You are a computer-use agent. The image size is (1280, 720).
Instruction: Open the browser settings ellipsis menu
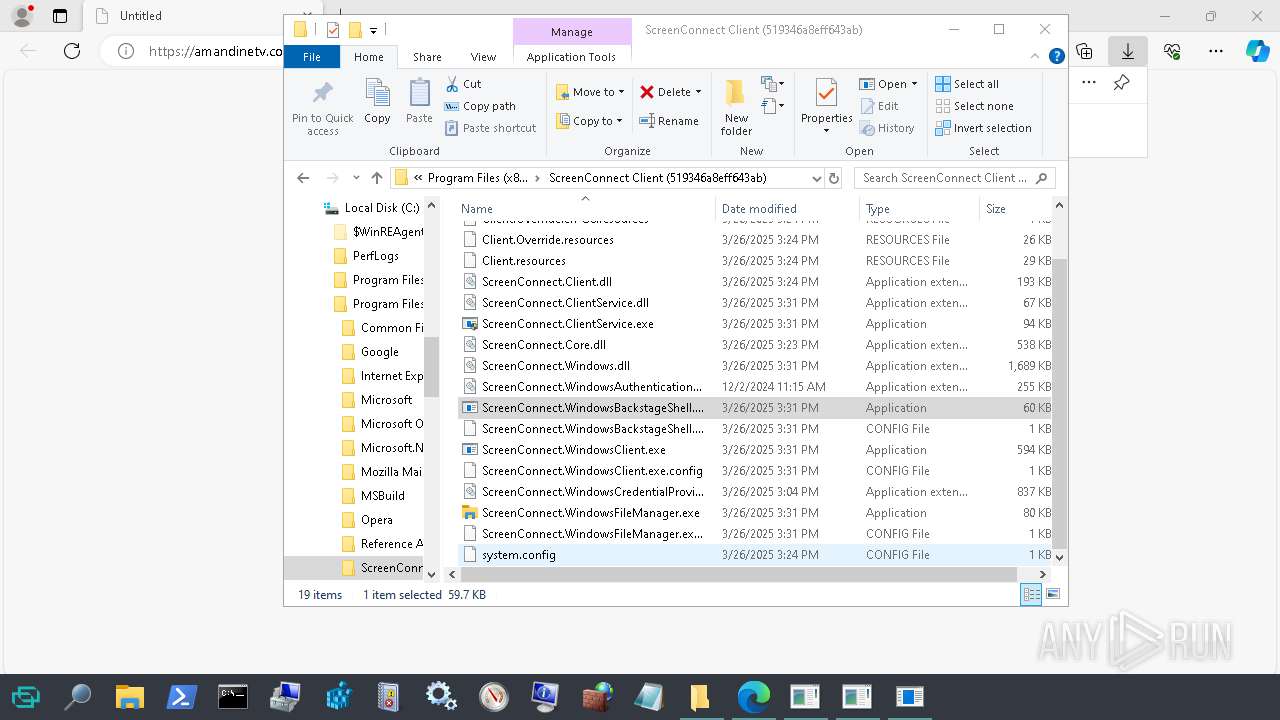pyautogui.click(x=1216, y=51)
